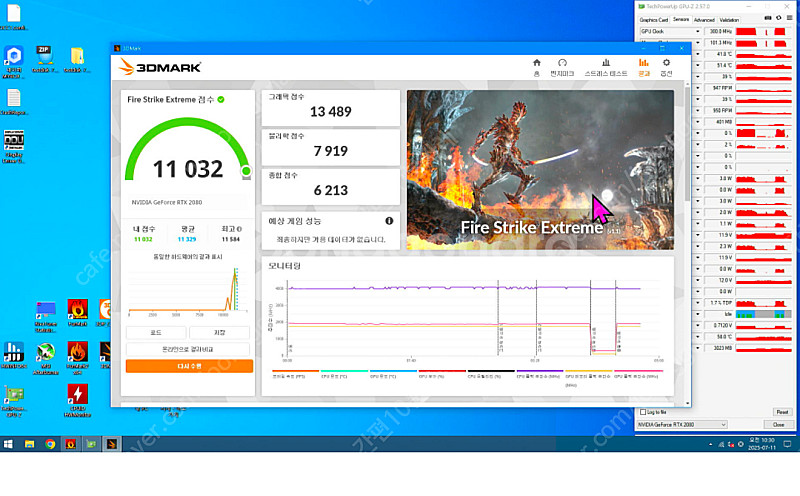
Task: Switch to the Graphics Card tab in GPU-Z
Action: point(654,20)
